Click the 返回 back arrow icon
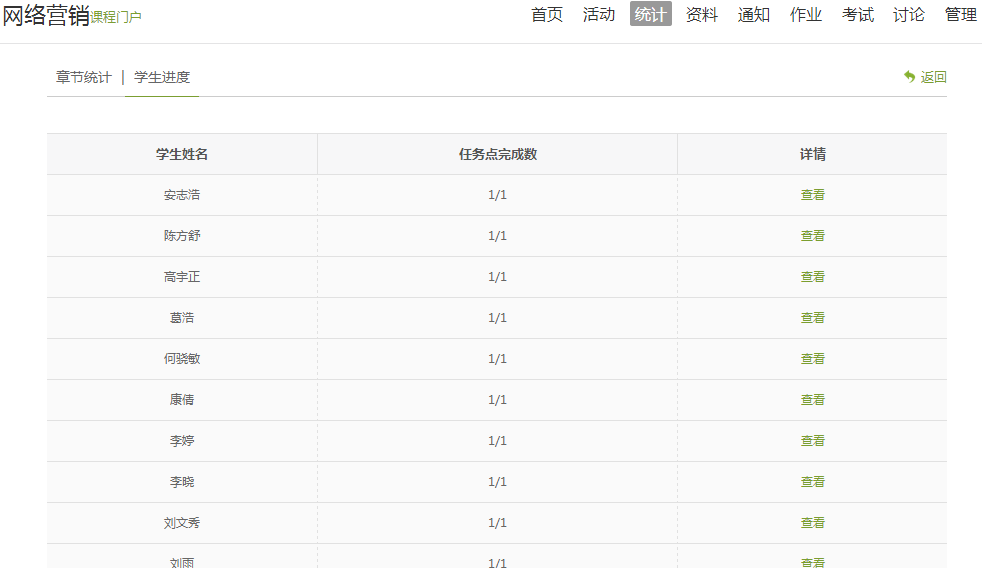Image resolution: width=982 pixels, height=568 pixels. 909,77
